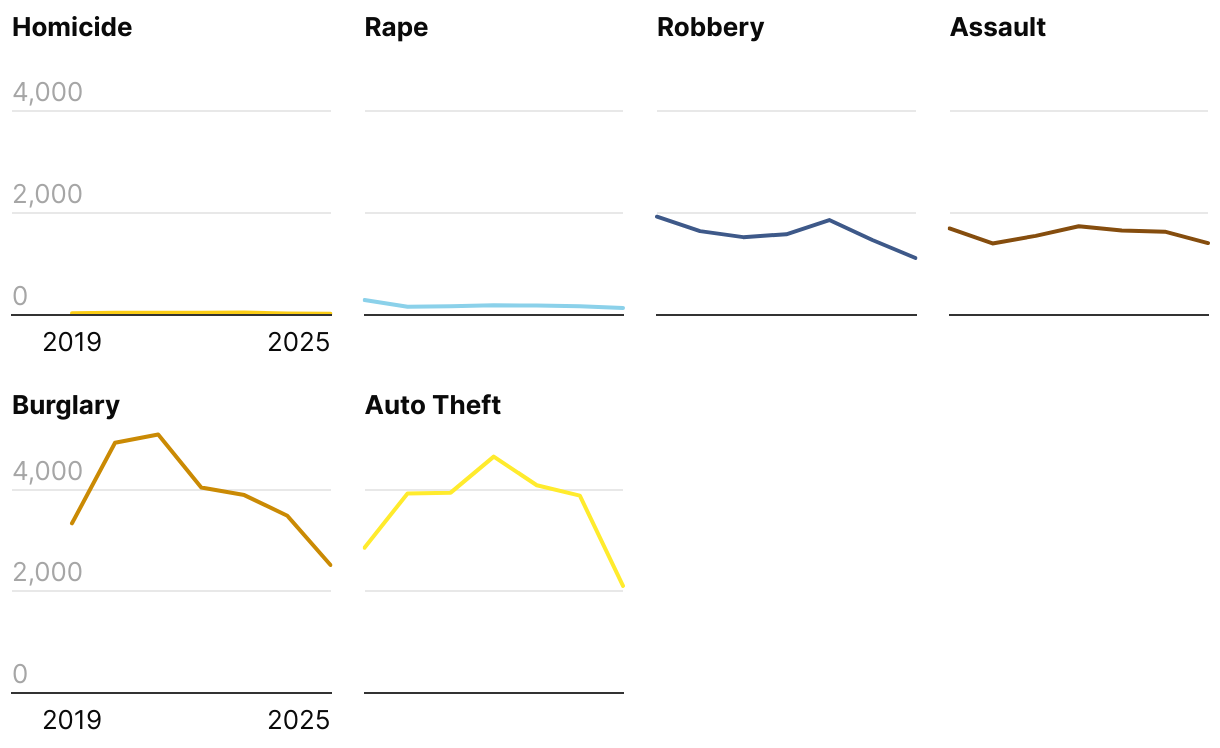Viewport: 1220px width, 748px height.
Task: Click the 2025 label under Burglary chart
Action: click(298, 720)
